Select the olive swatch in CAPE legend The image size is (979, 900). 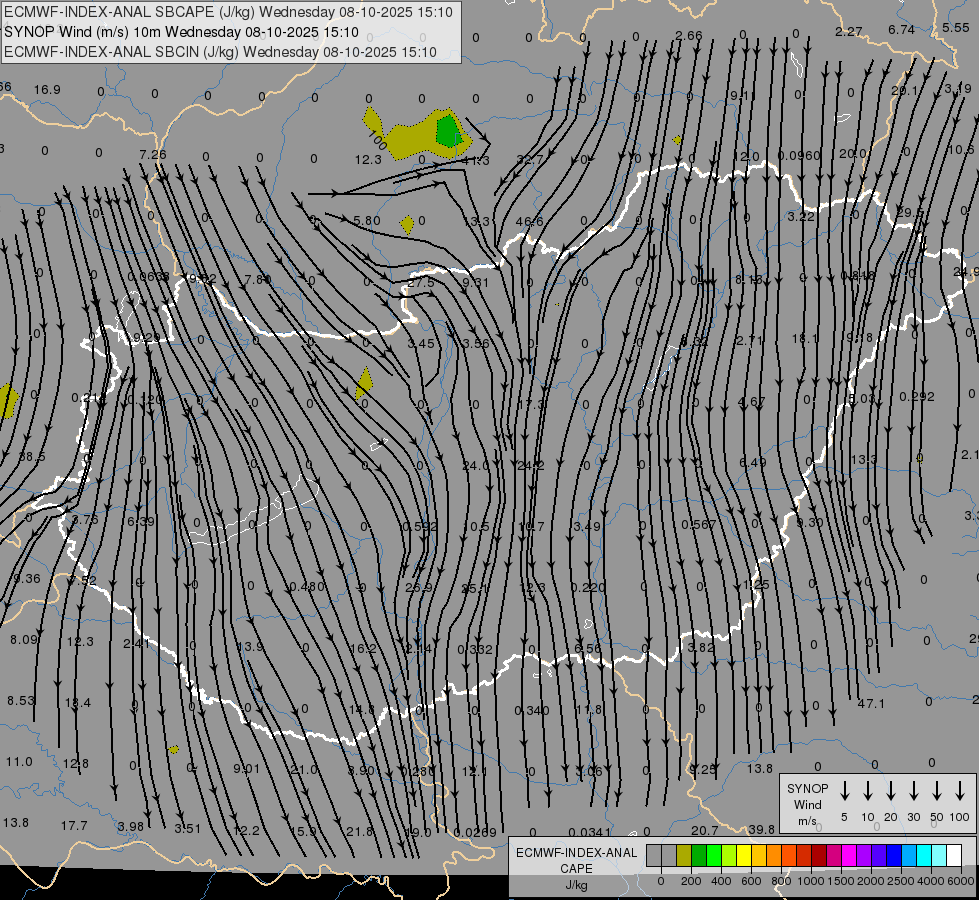tap(684, 855)
